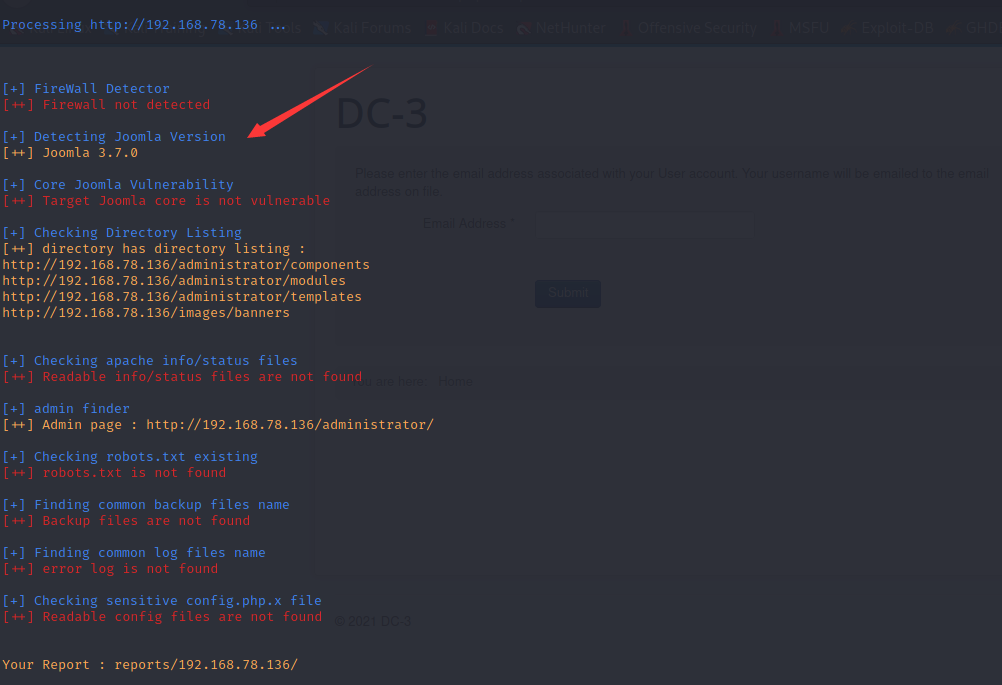The width and height of the screenshot is (1002, 685).
Task: Click 'Checking robots.txt existing' line
Action: (x=130, y=456)
